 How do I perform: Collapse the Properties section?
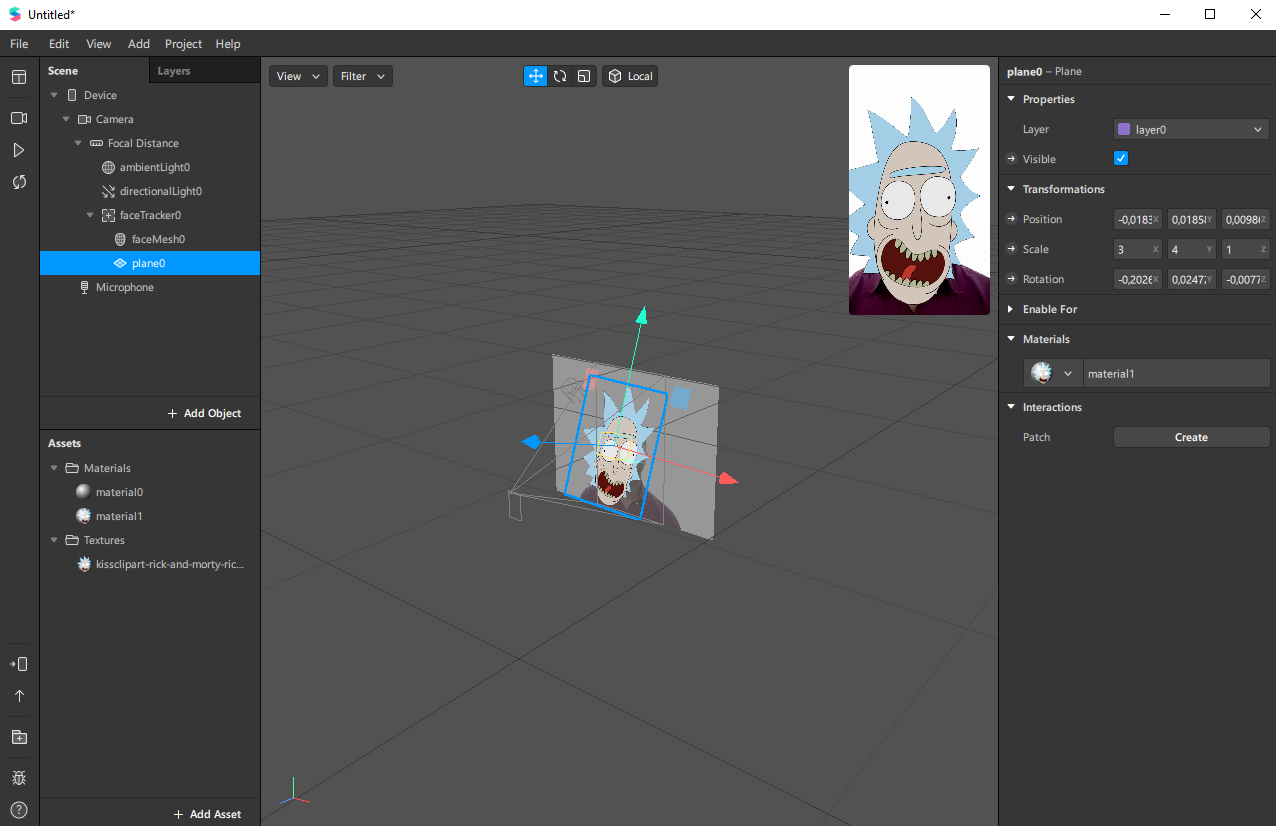click(1011, 99)
